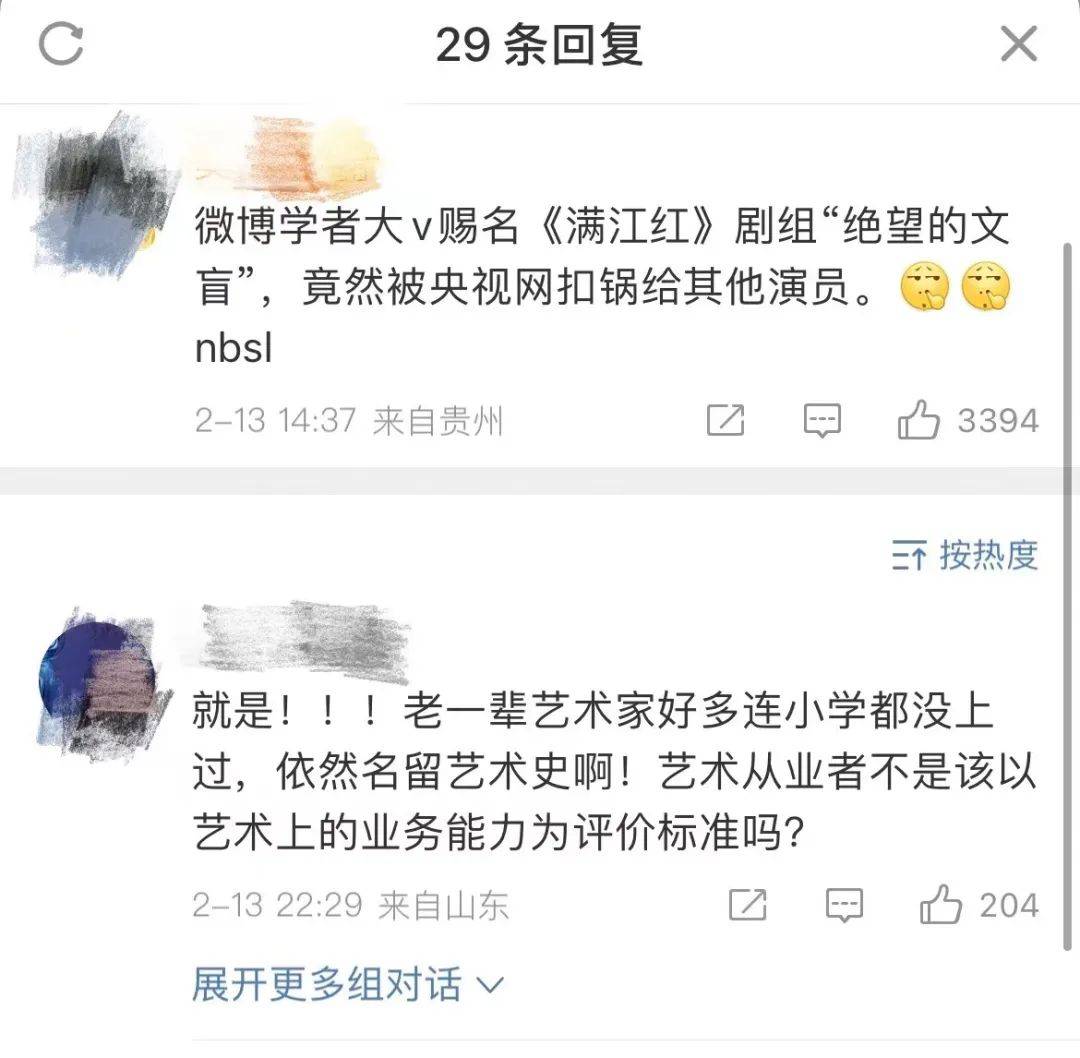Refresh the replies with the circular arrow icon

tap(61, 44)
